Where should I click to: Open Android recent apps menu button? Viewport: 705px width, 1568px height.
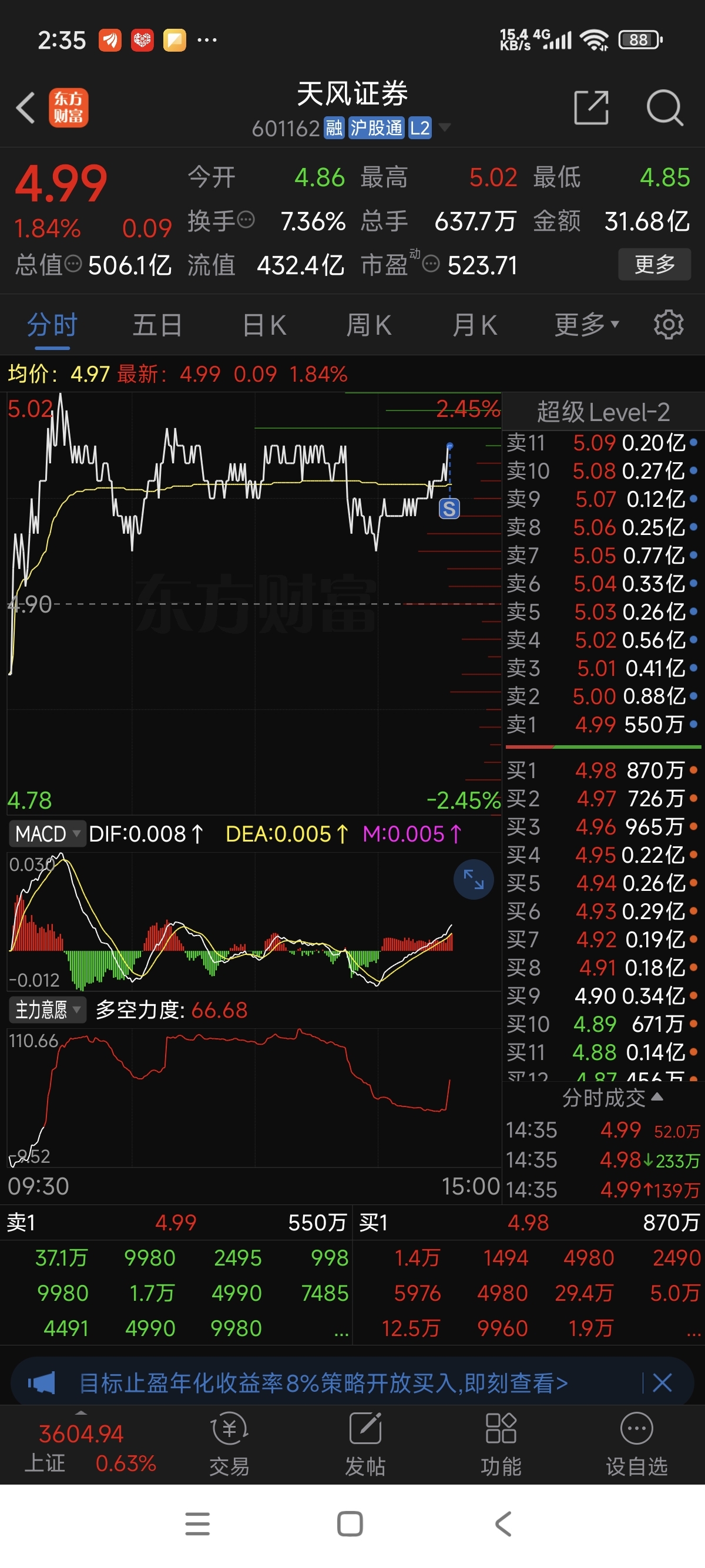(197, 1523)
